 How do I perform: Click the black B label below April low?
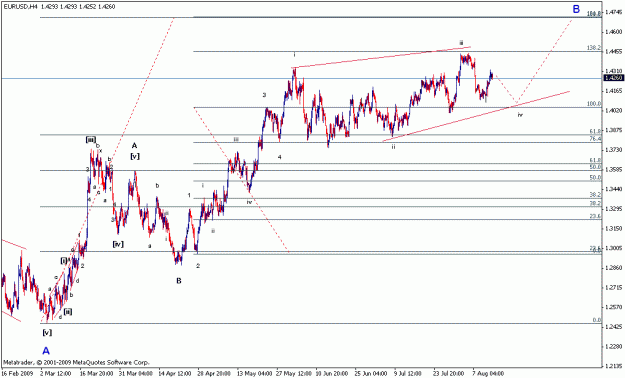pyautogui.click(x=179, y=281)
